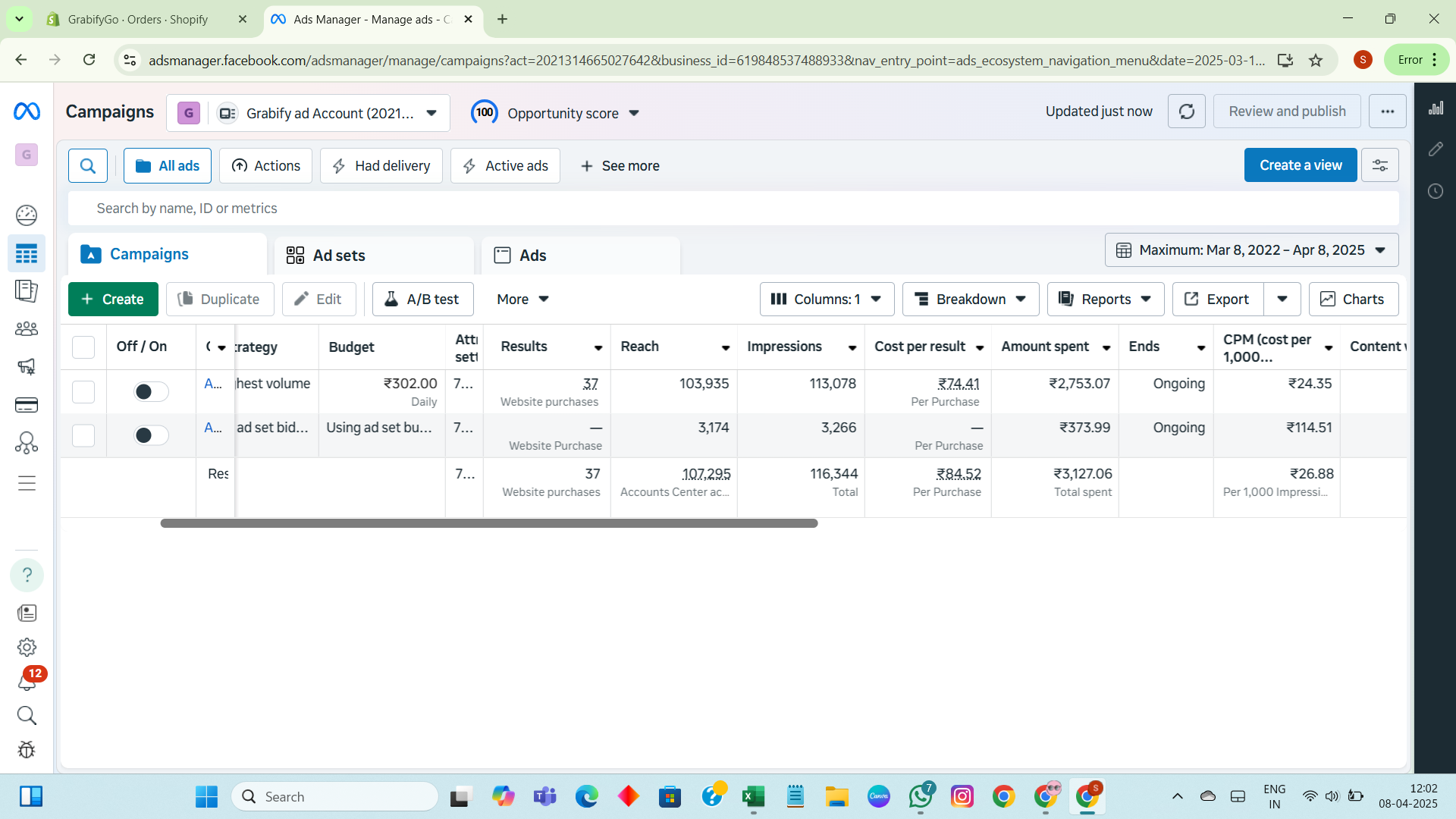Expand the Columns: 1 dropdown
The width and height of the screenshot is (1456, 819).
pos(827,299)
